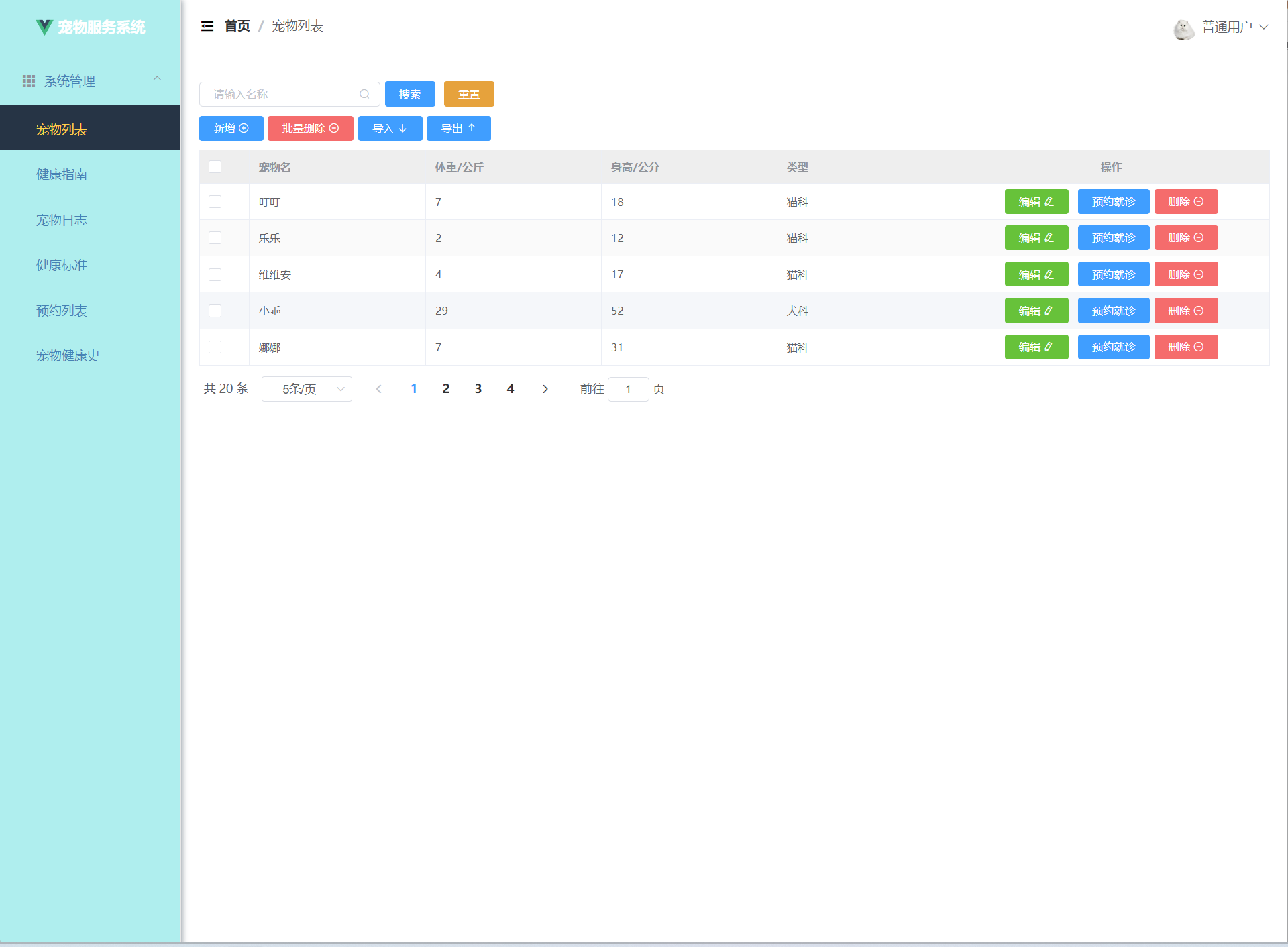Viewport: 1288px width, 947px height.
Task: Delete the 娜娜 row with 删除
Action: (x=1185, y=347)
